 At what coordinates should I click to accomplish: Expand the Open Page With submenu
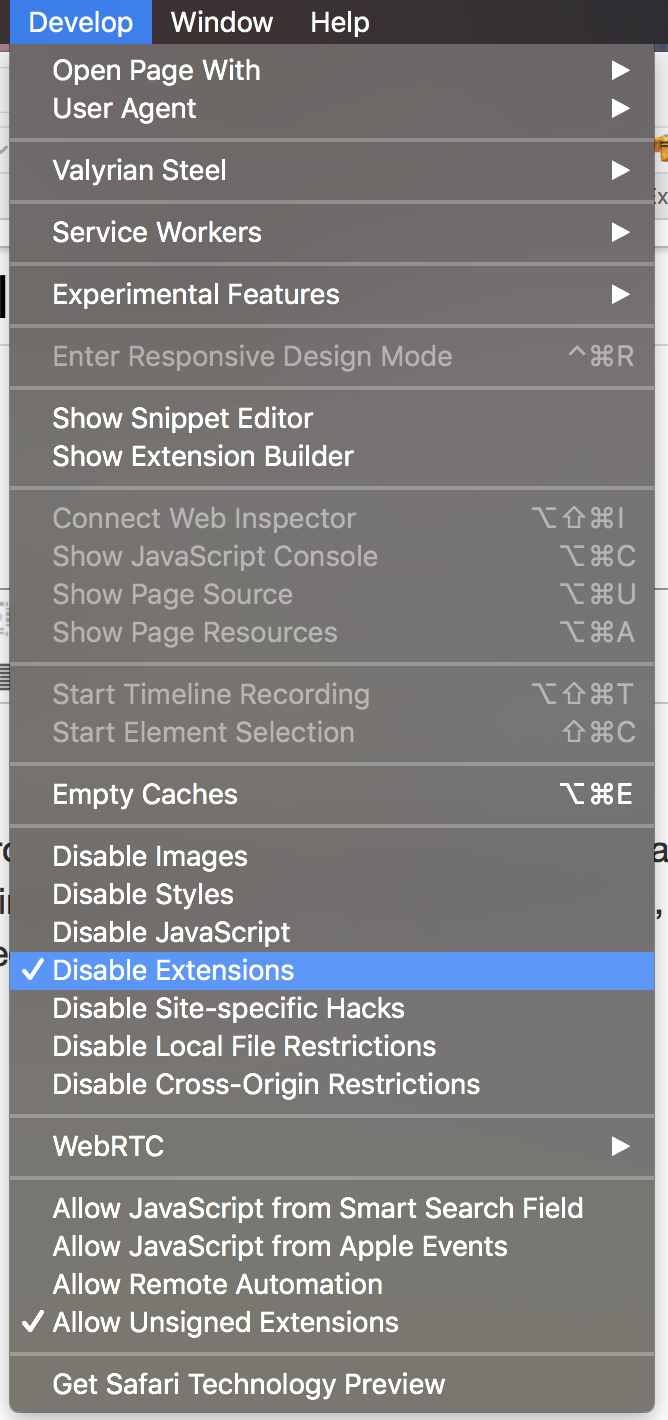tap(156, 71)
